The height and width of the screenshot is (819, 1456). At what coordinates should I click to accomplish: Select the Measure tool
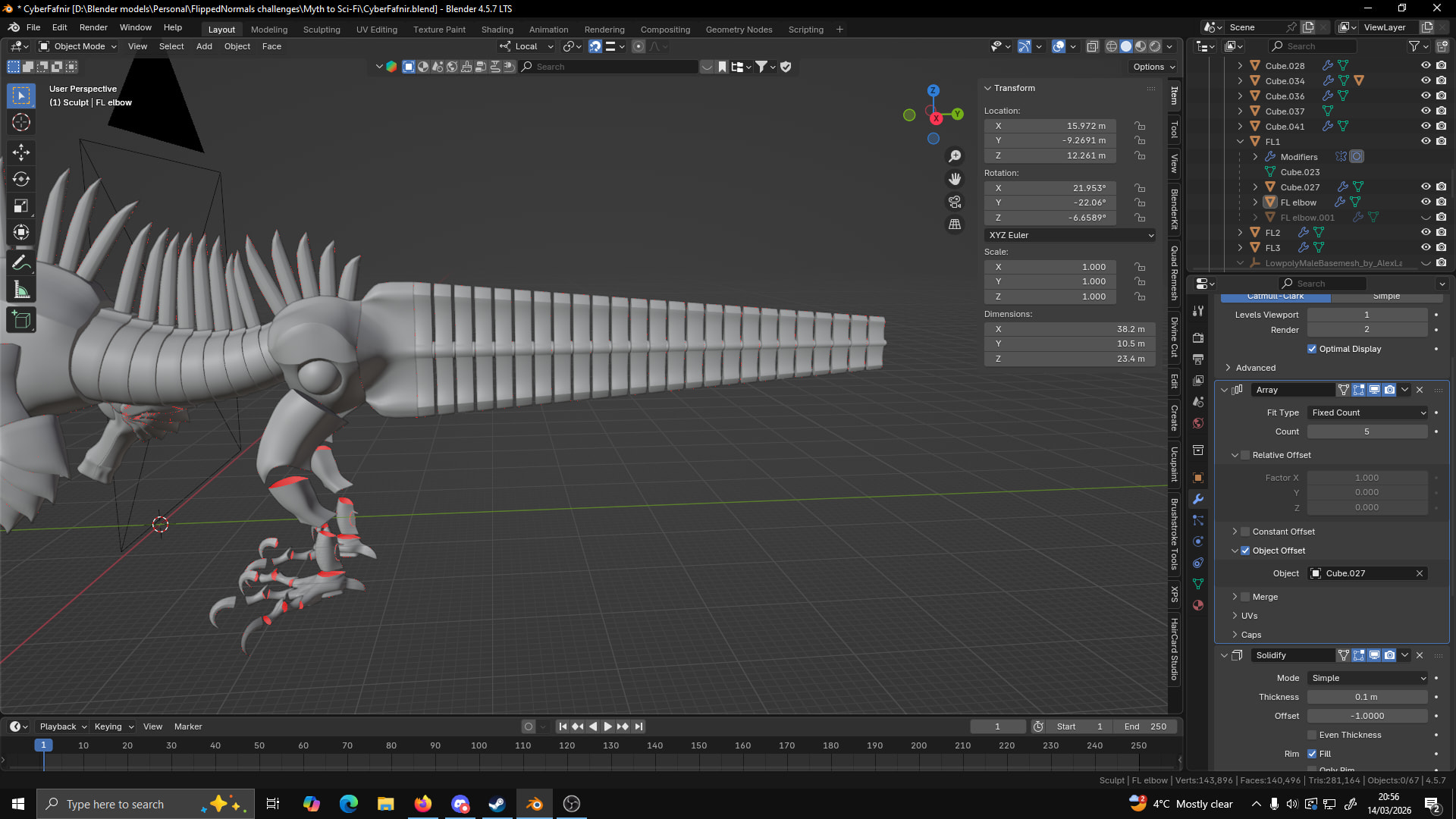tap(21, 290)
